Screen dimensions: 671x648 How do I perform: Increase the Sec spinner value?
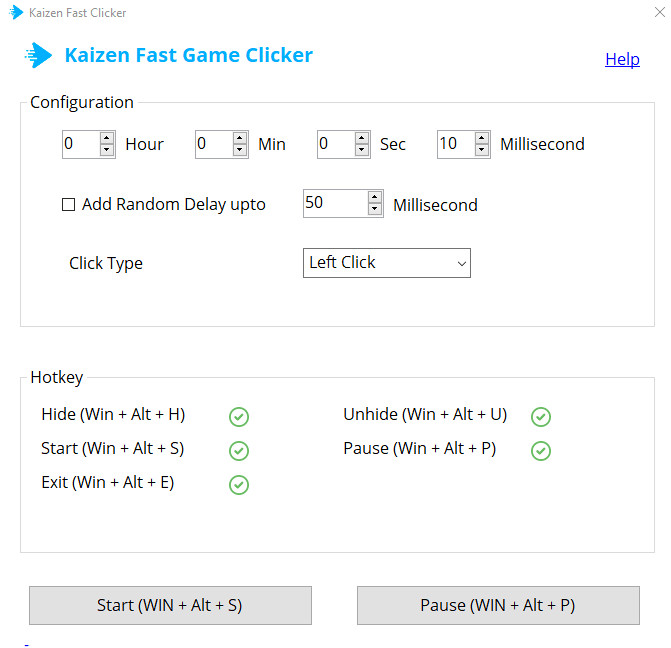(362, 138)
